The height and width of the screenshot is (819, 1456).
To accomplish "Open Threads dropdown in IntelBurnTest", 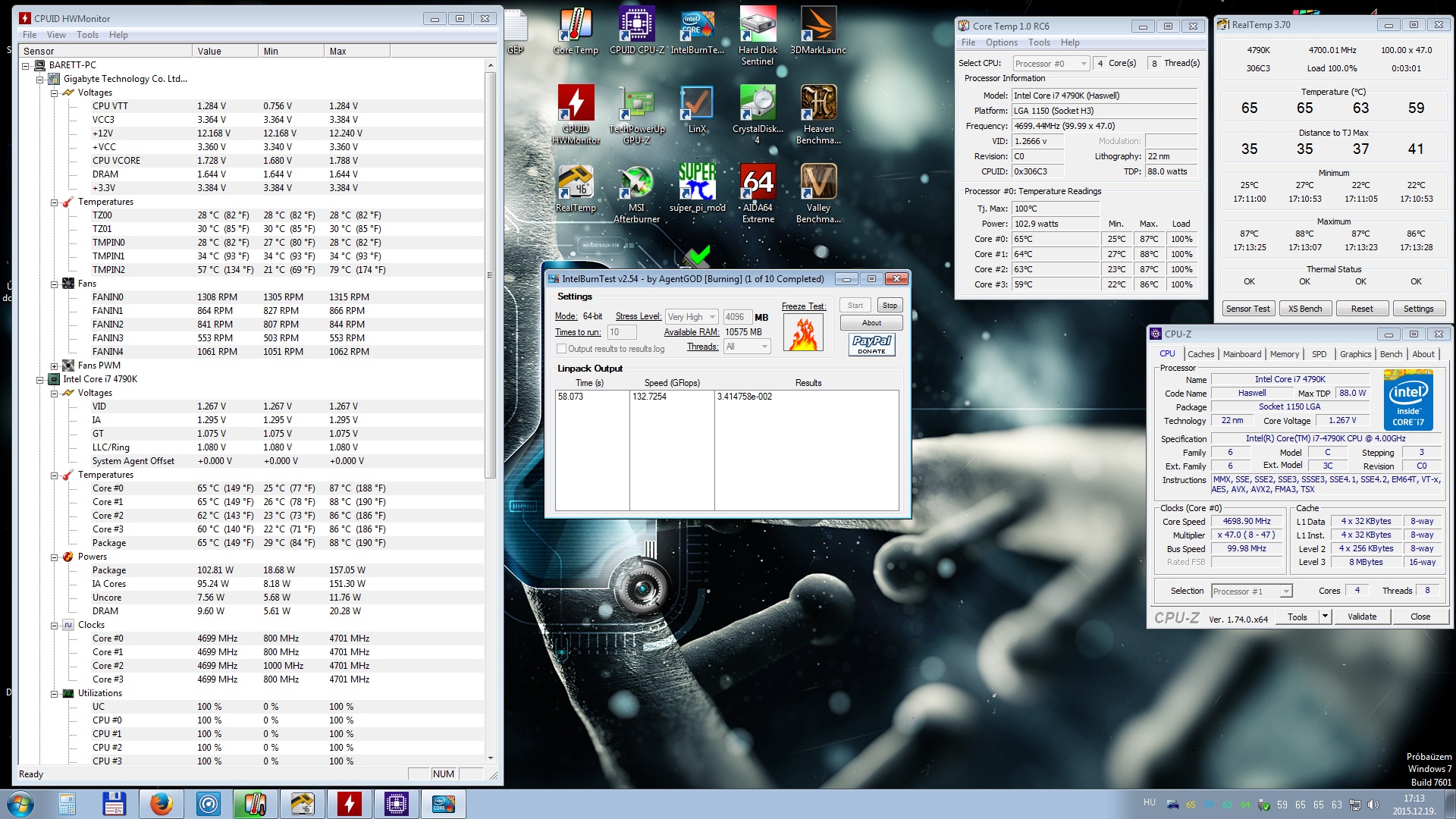I will (x=747, y=347).
